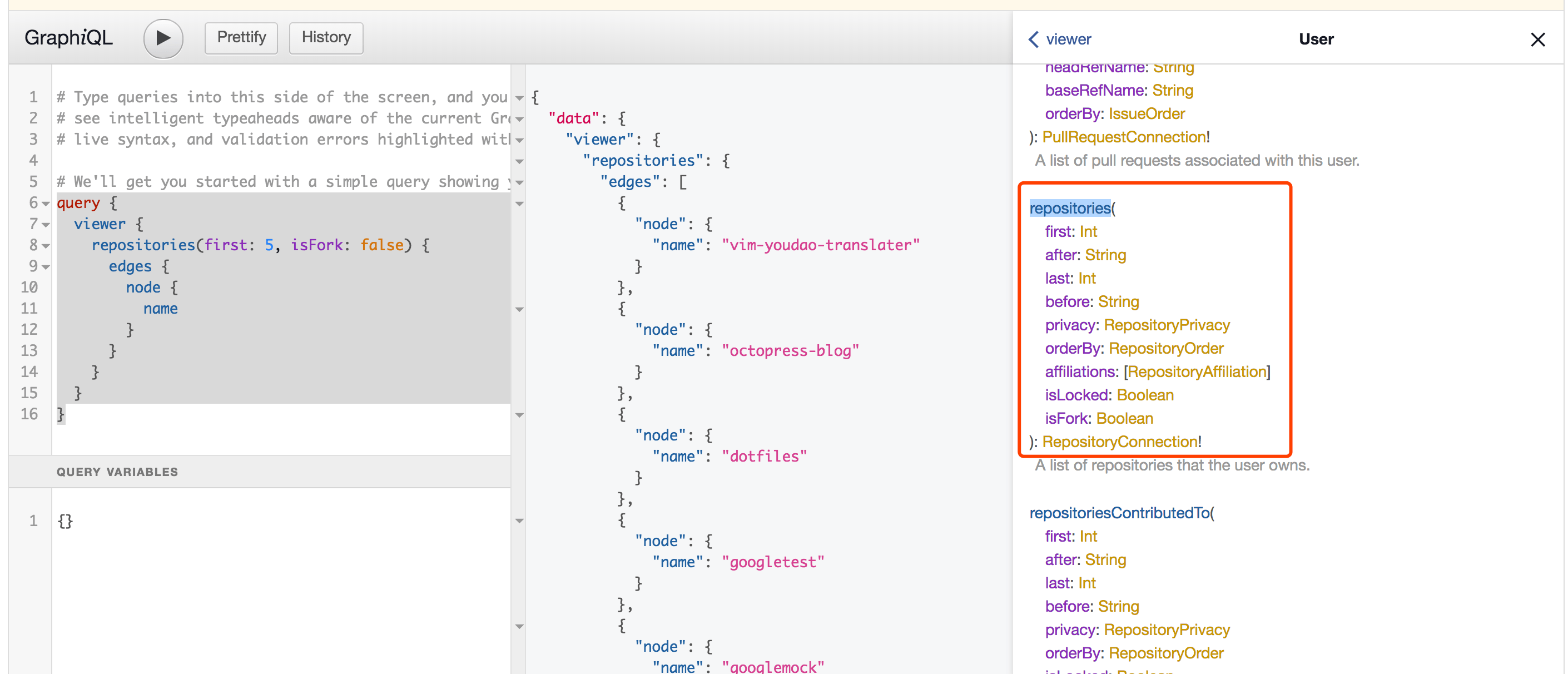Click the Prettify button
Image resolution: width=1568 pixels, height=674 pixels.
tap(241, 38)
